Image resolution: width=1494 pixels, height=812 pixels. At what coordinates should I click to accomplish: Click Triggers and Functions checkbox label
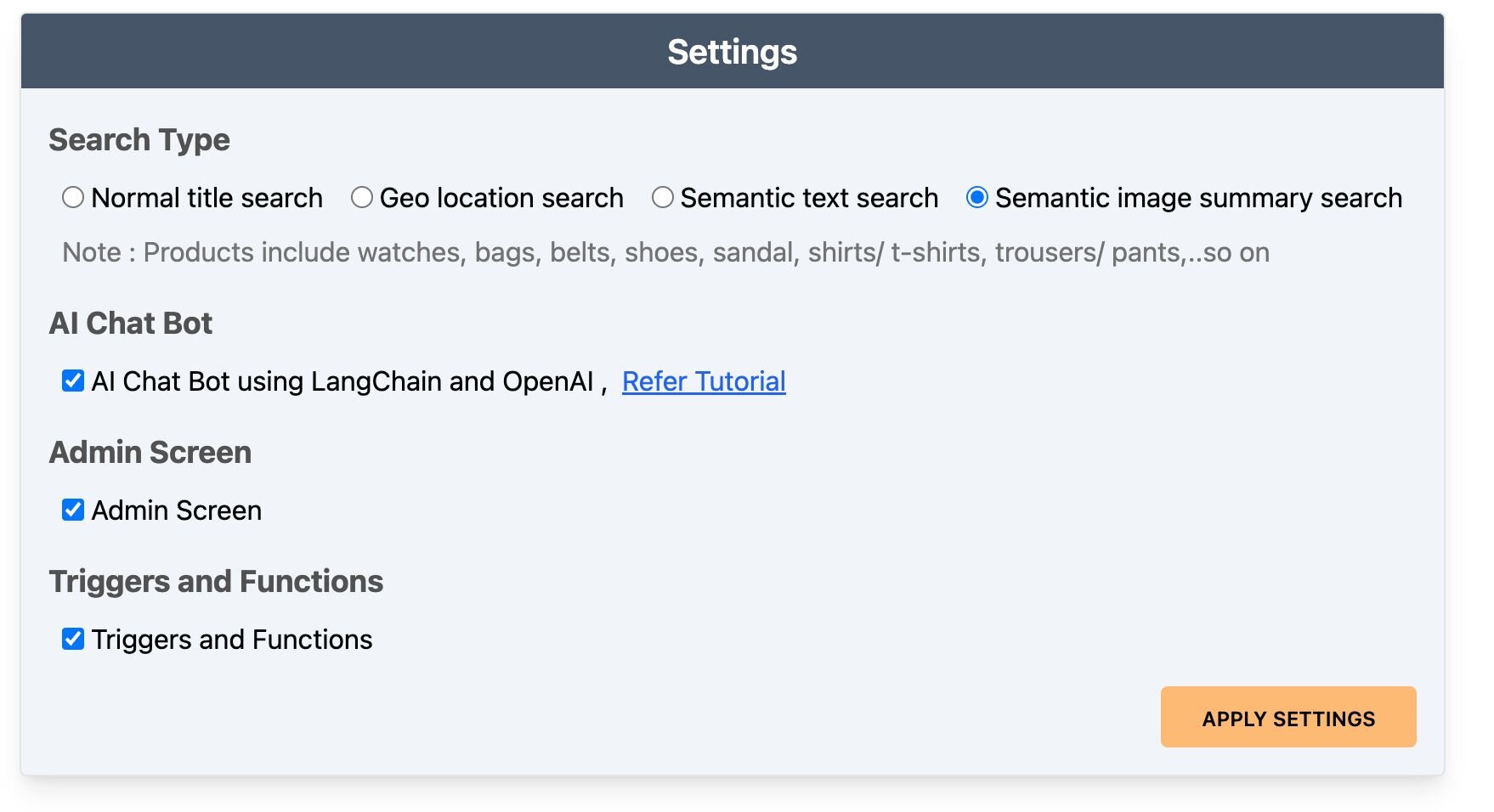(231, 639)
